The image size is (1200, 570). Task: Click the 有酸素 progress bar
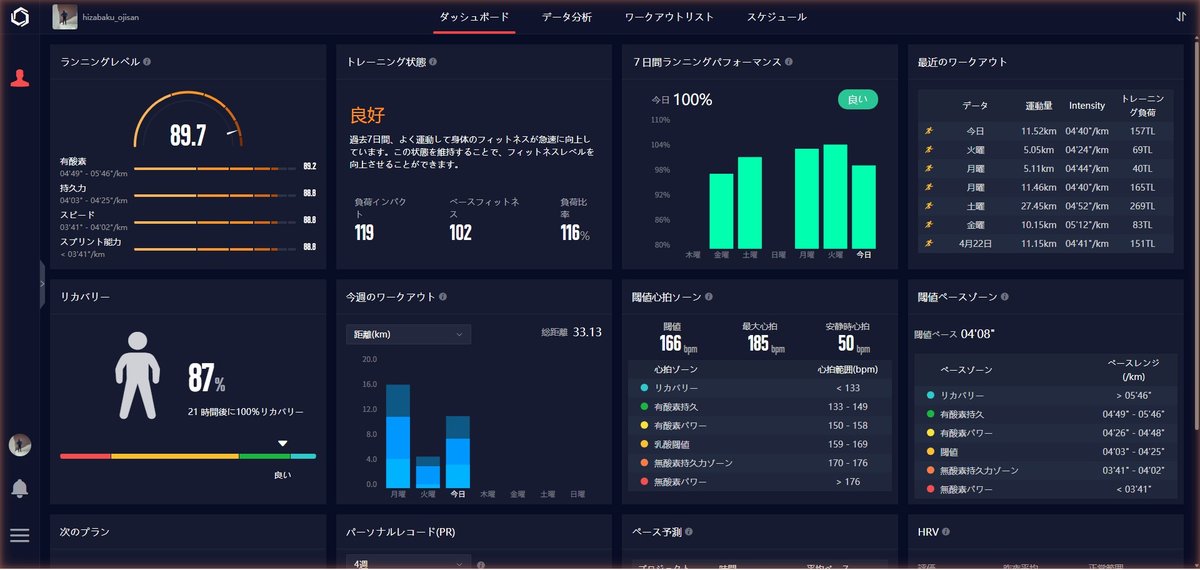point(217,168)
